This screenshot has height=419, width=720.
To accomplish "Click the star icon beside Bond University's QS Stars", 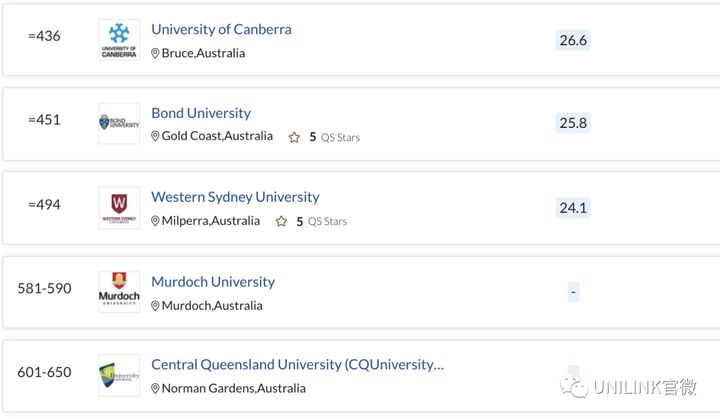I will click(294, 137).
